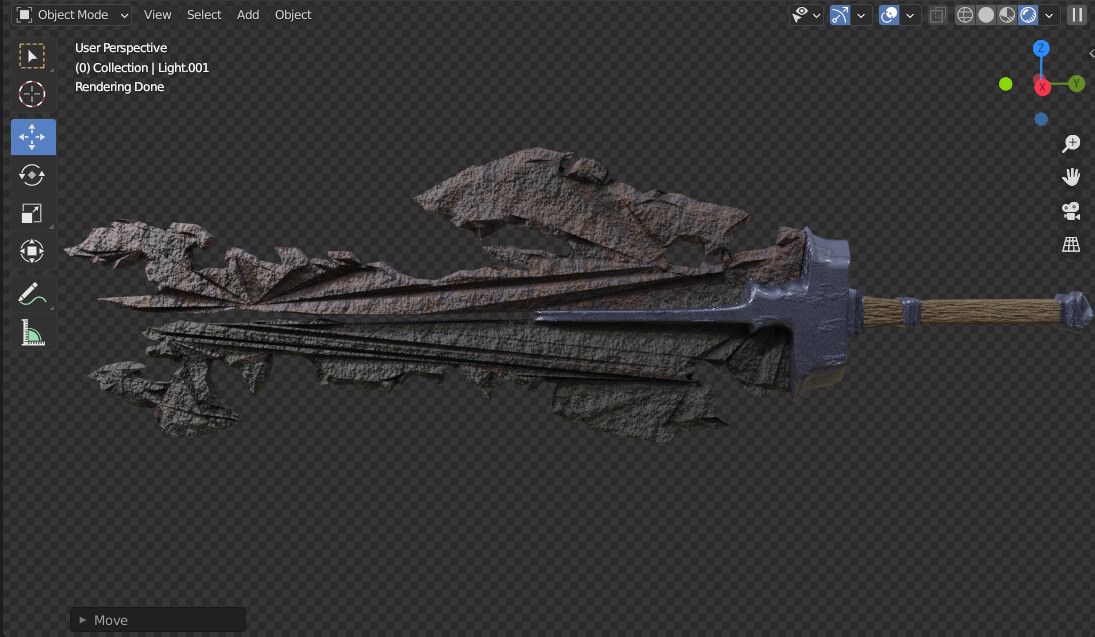This screenshot has height=637, width=1095.
Task: Open the shading options dropdown arrow
Action: (x=1048, y=14)
